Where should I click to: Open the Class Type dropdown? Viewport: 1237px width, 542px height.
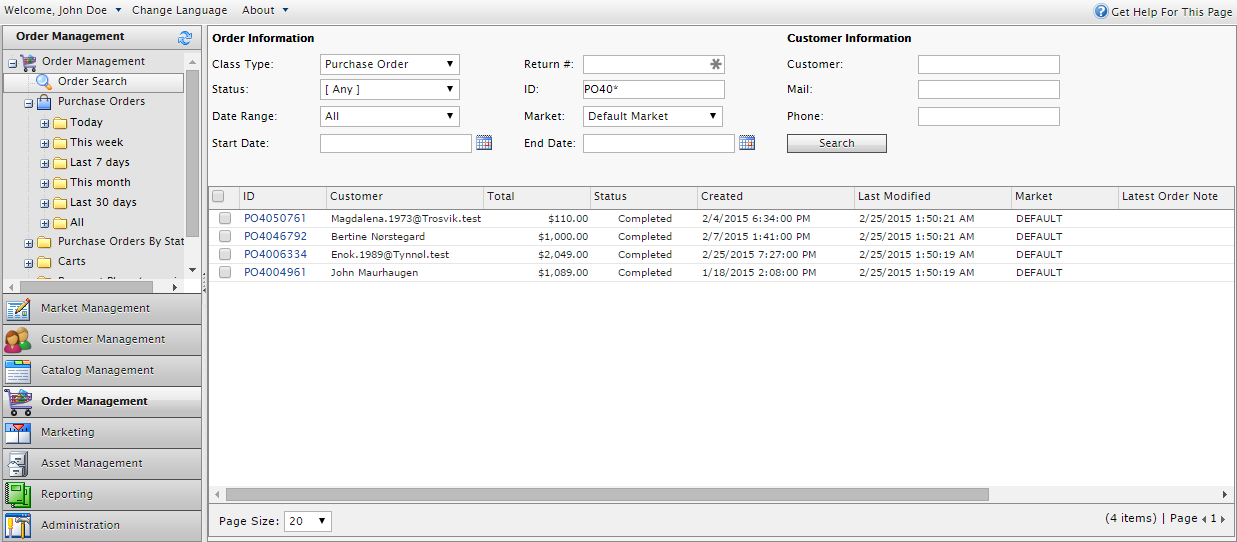[390, 64]
